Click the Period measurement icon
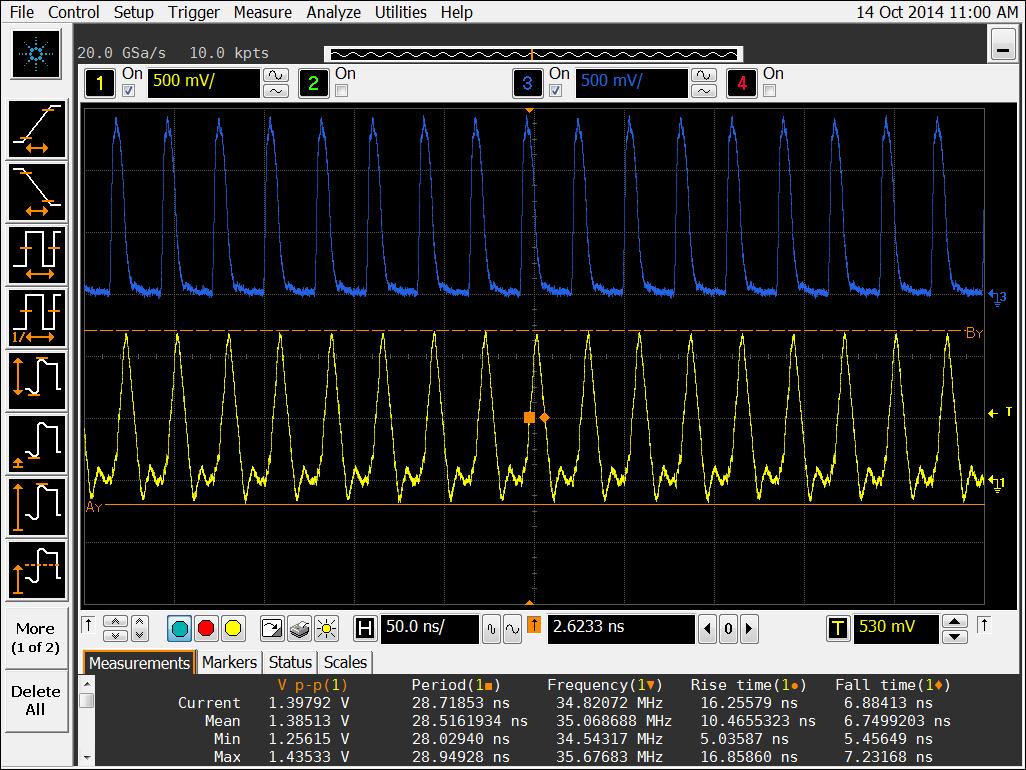 37,255
